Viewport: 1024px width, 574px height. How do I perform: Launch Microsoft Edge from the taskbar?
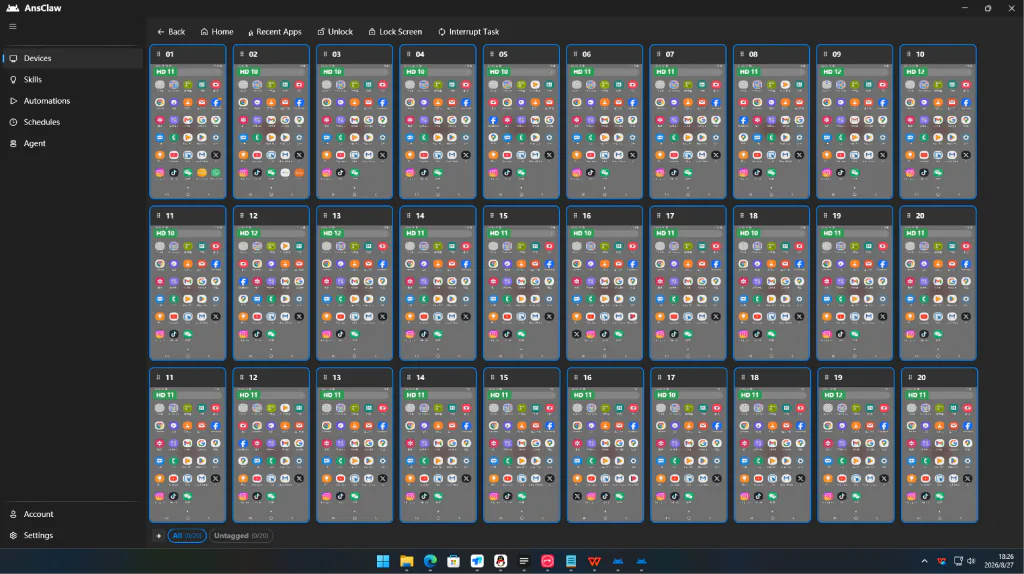[430, 561]
